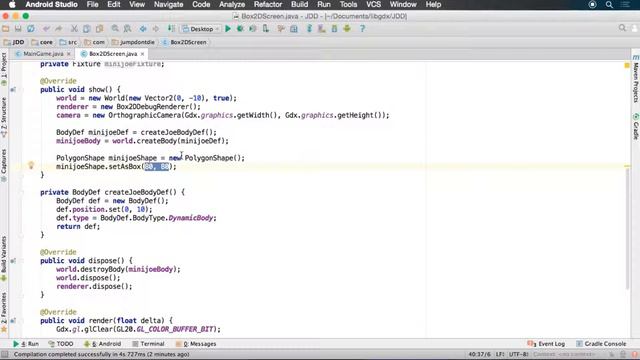Click the Make Project build icon
This screenshot has width=640, height=360.
[x=171, y=29]
